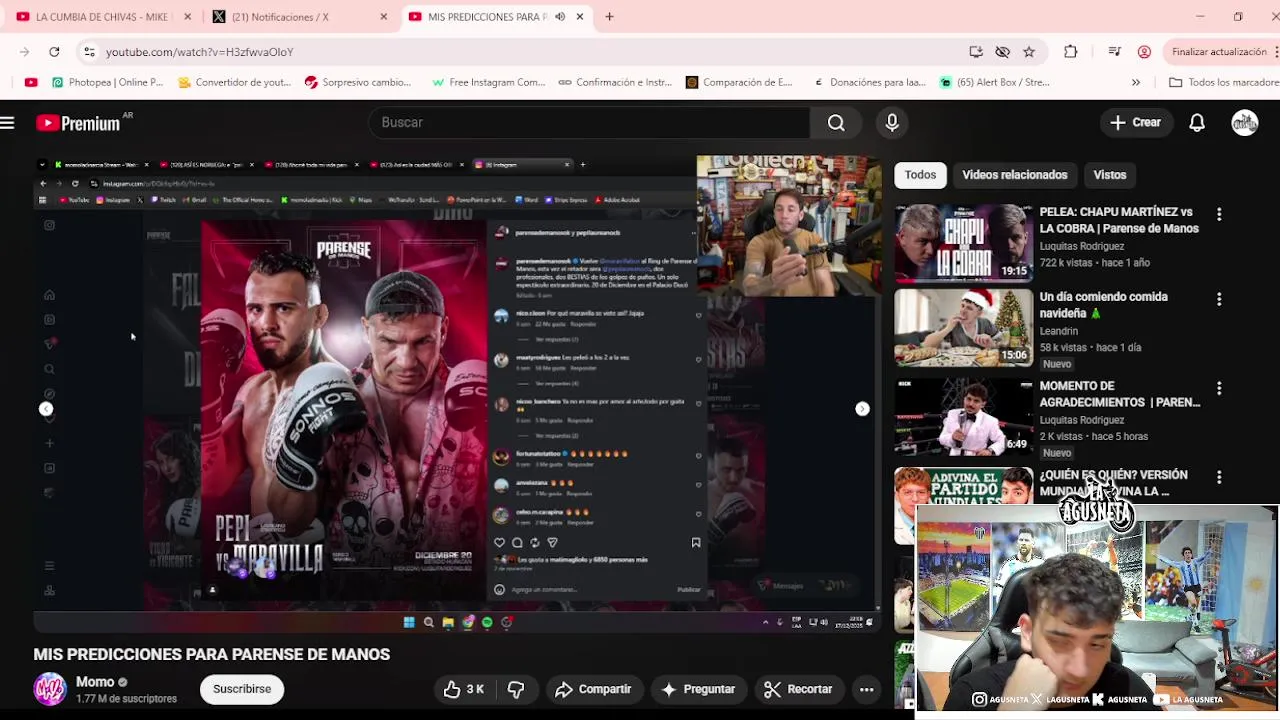Viewport: 1280px width, 720px height.
Task: Open the (65) Alert Box bookmark
Action: (x=996, y=83)
